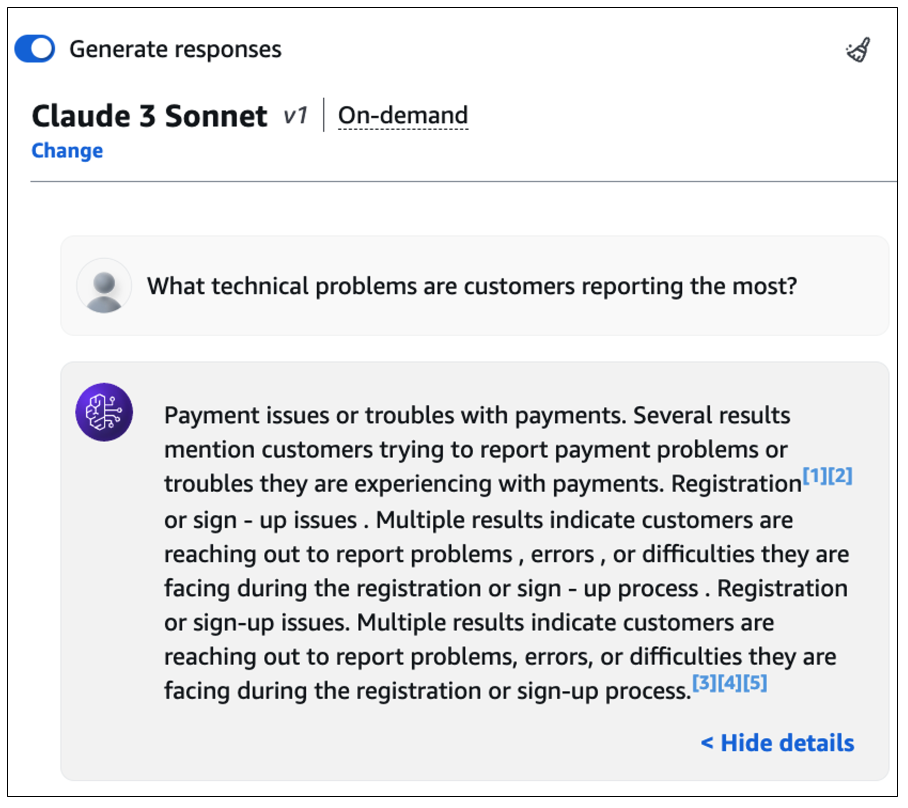Open citation [5] footnote
This screenshot has height=808, width=908.
[755, 684]
